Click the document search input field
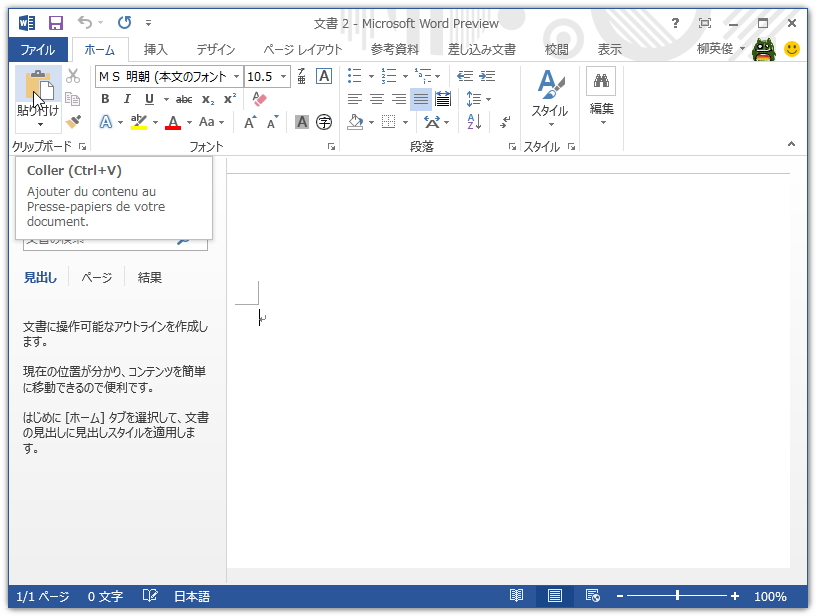This screenshot has width=816, height=616. (x=110, y=240)
